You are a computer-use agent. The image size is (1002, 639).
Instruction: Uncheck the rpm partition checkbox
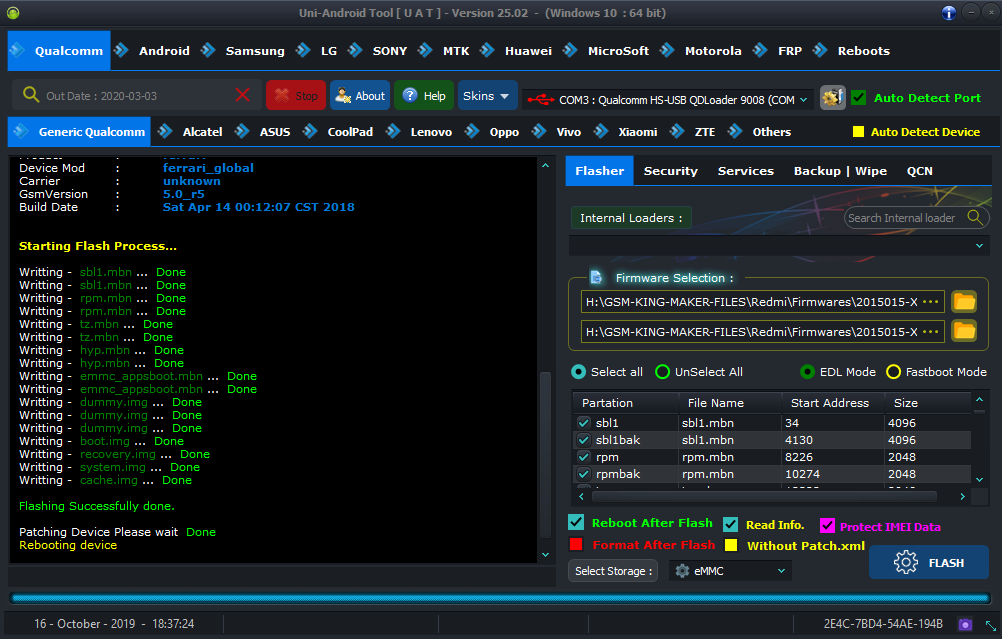point(583,457)
